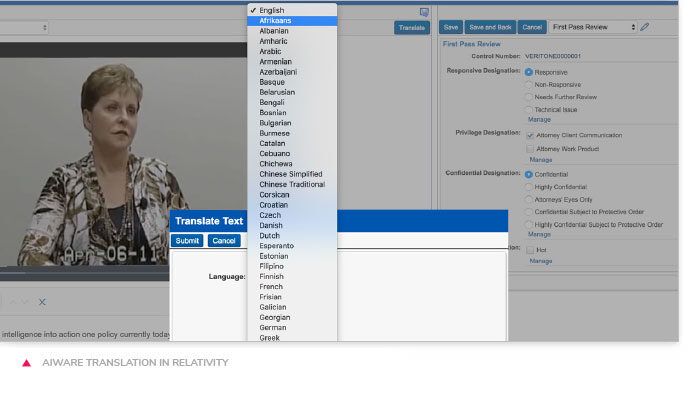Submit the Translate Text dialog
The height and width of the screenshot is (394, 700).
tap(187, 241)
